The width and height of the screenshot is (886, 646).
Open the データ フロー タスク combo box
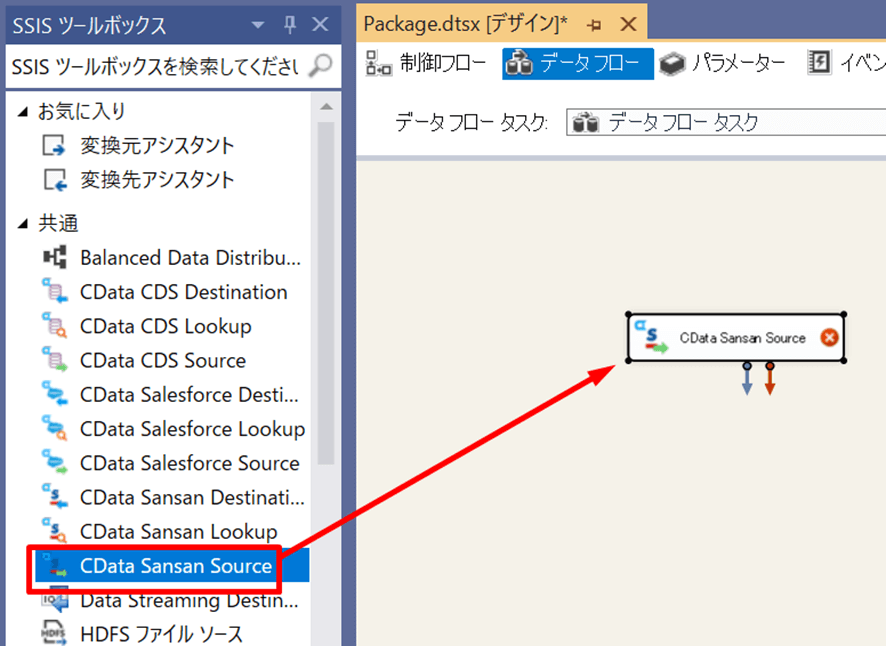click(x=726, y=122)
